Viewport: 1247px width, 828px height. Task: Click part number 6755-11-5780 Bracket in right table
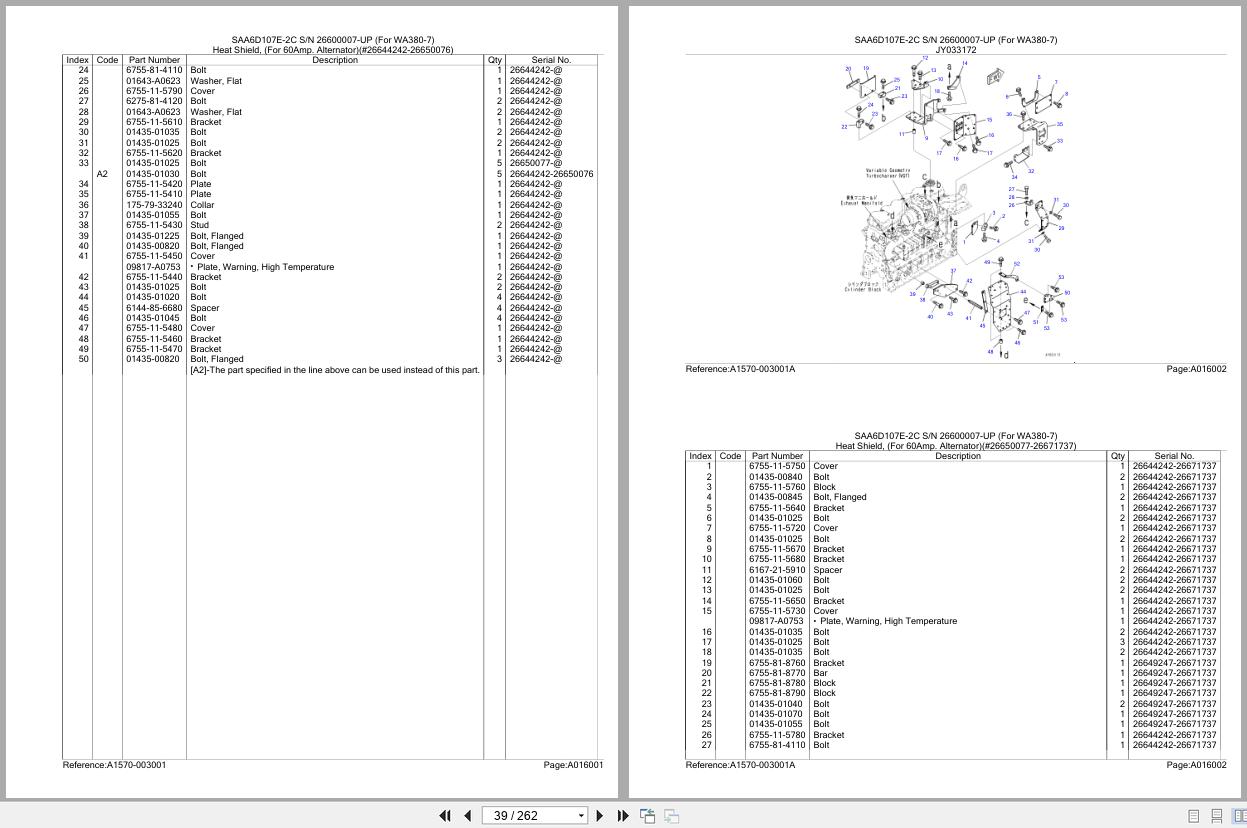(777, 735)
